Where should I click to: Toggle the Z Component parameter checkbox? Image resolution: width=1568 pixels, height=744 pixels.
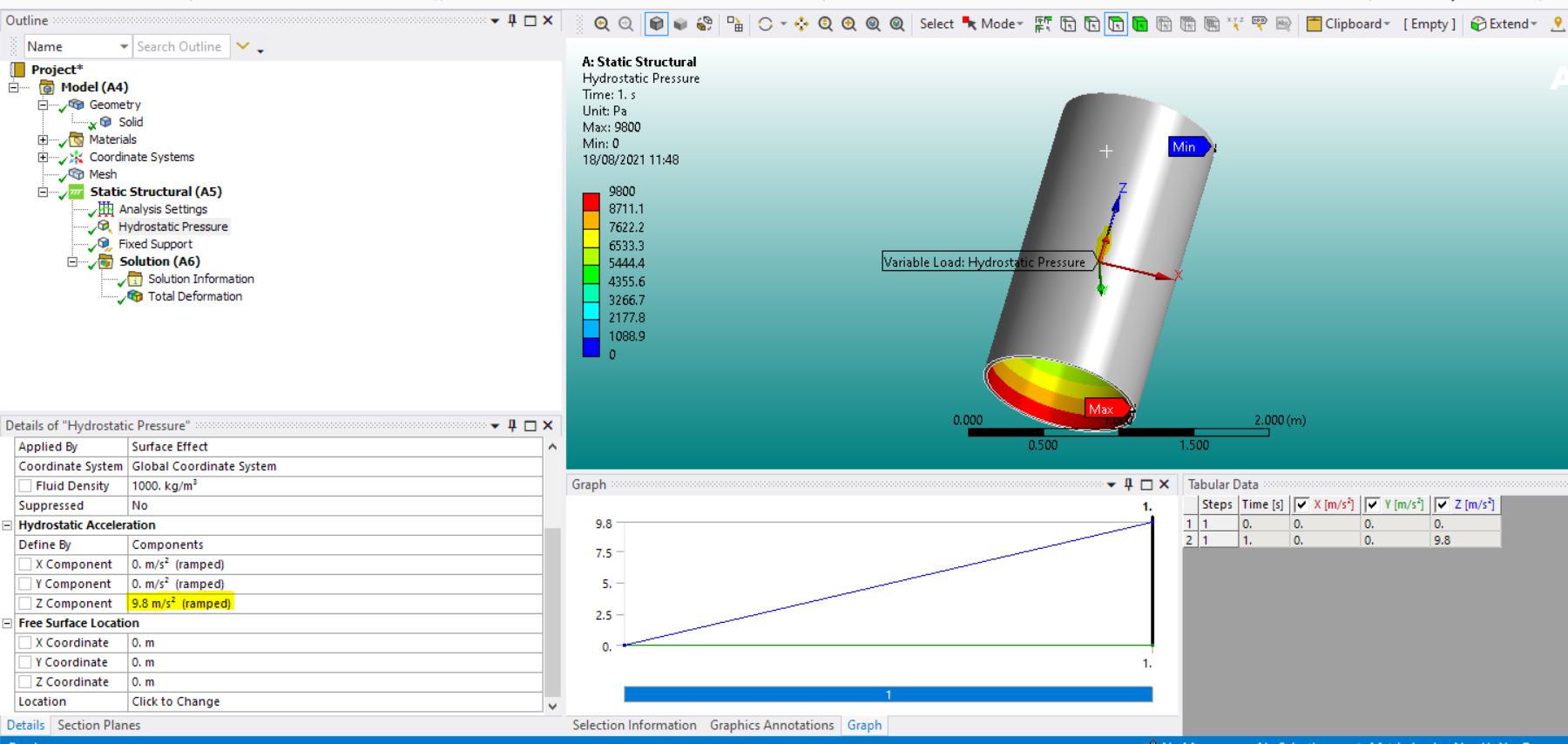click(x=25, y=604)
